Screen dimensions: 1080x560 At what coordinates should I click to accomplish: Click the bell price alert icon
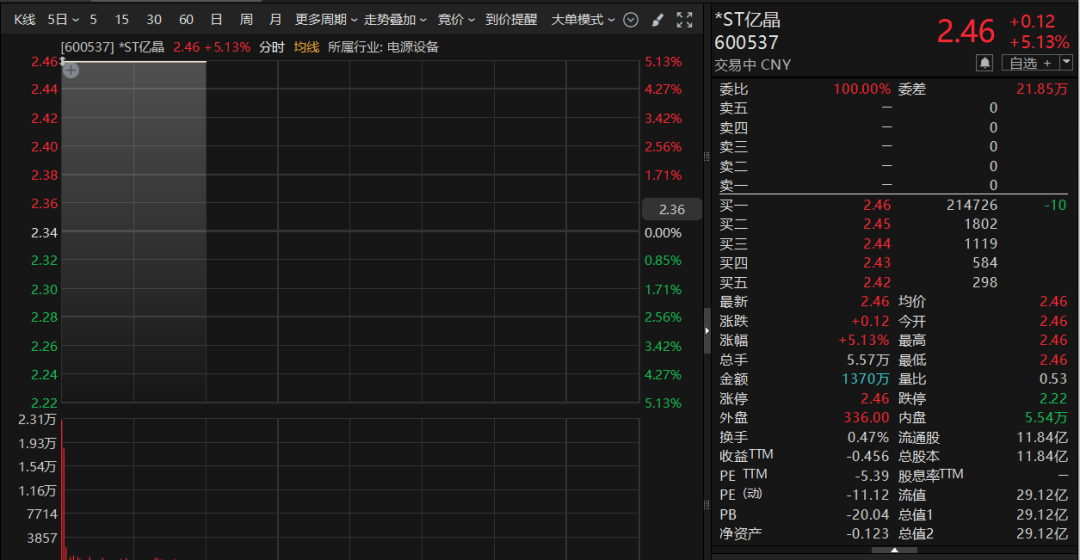pyautogui.click(x=985, y=63)
